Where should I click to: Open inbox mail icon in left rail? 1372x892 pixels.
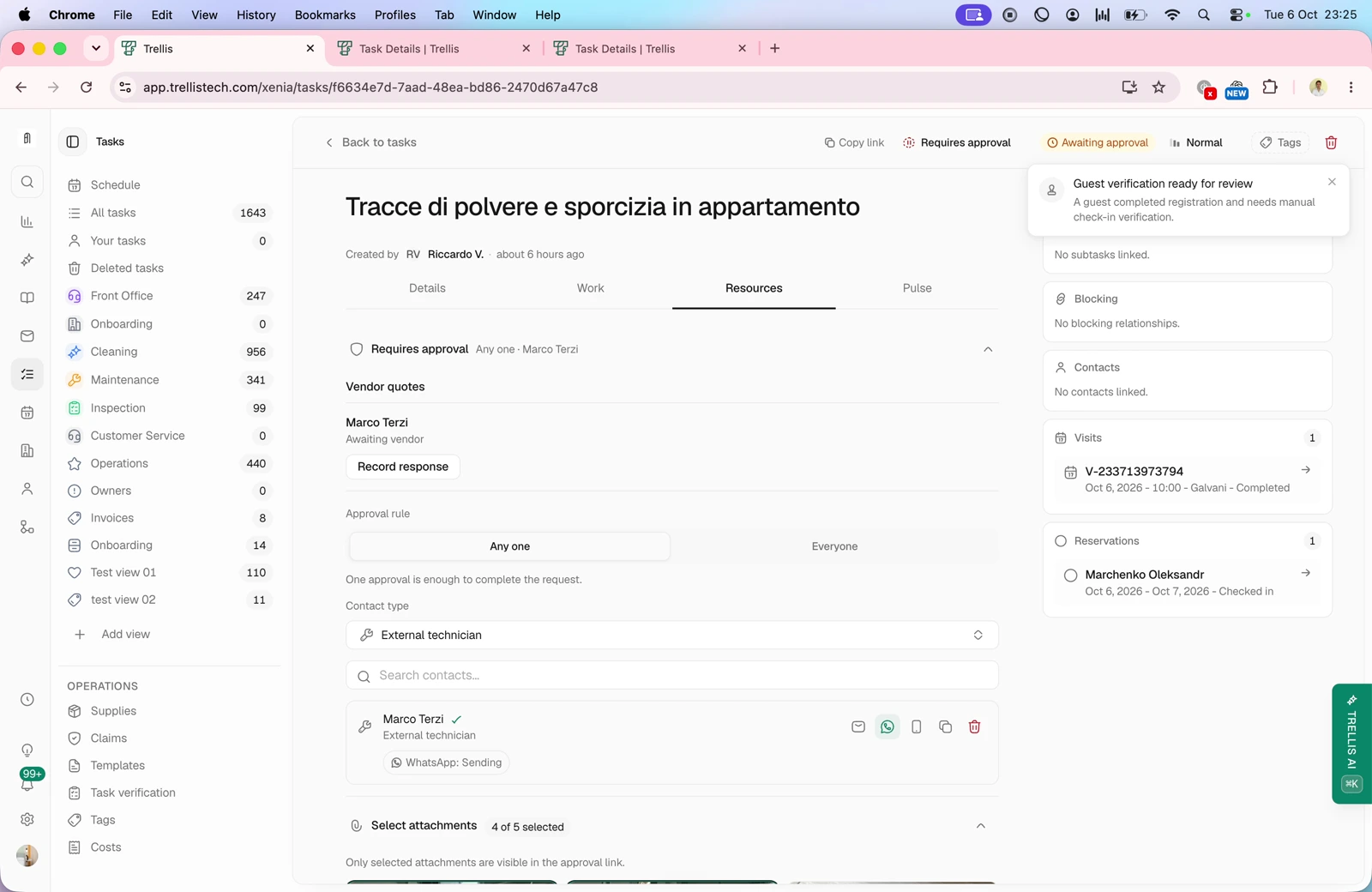pyautogui.click(x=27, y=336)
